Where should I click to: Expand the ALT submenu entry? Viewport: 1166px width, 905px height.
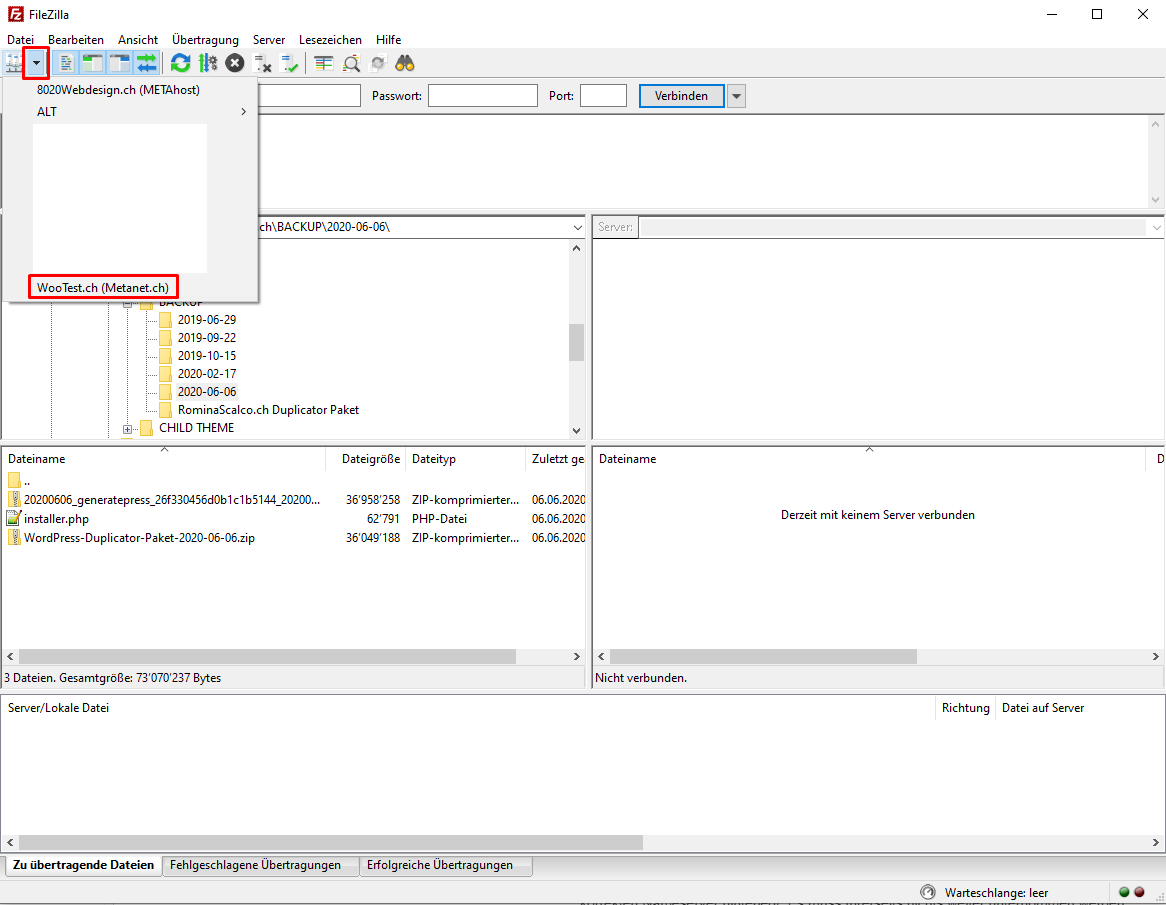click(131, 112)
